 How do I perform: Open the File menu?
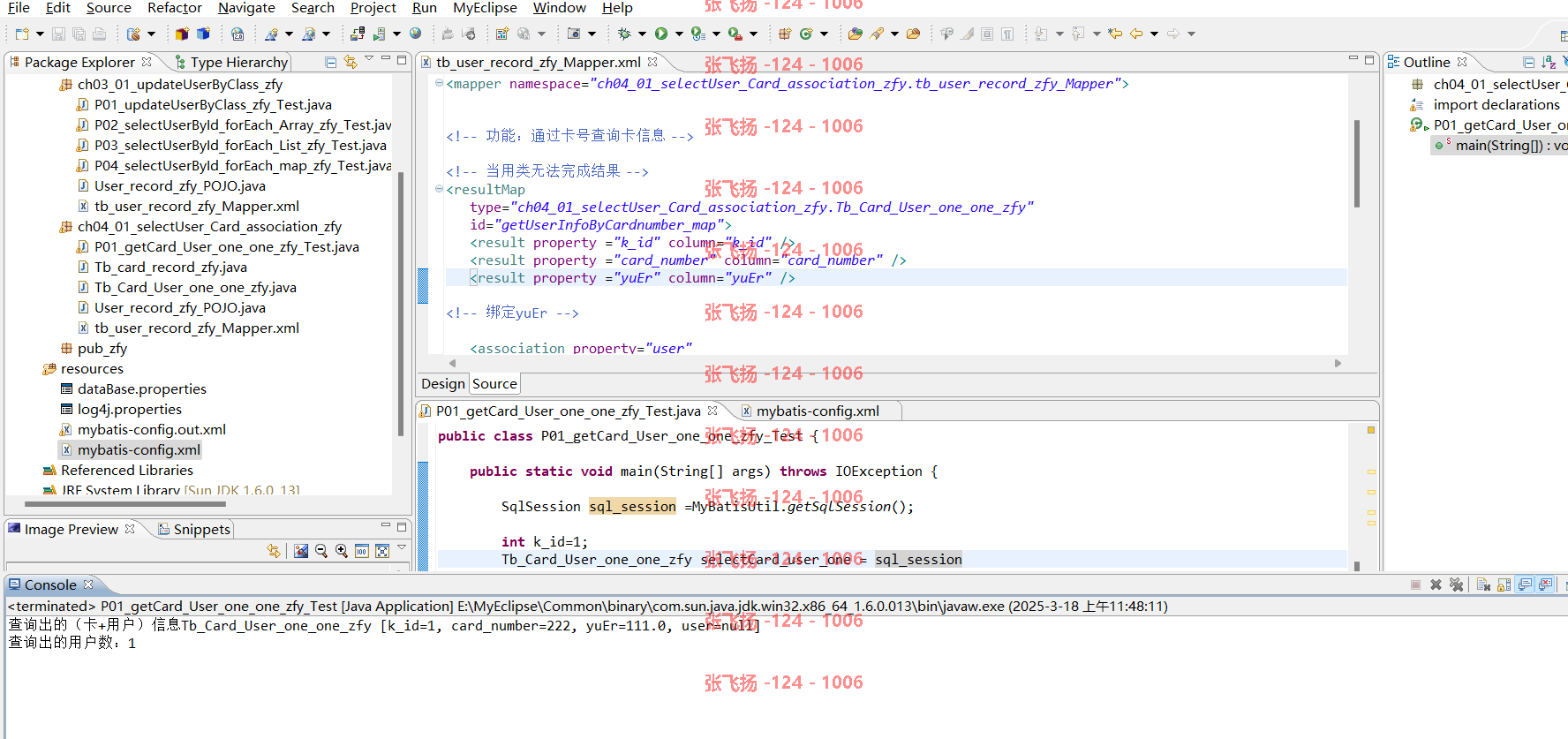pos(19,8)
